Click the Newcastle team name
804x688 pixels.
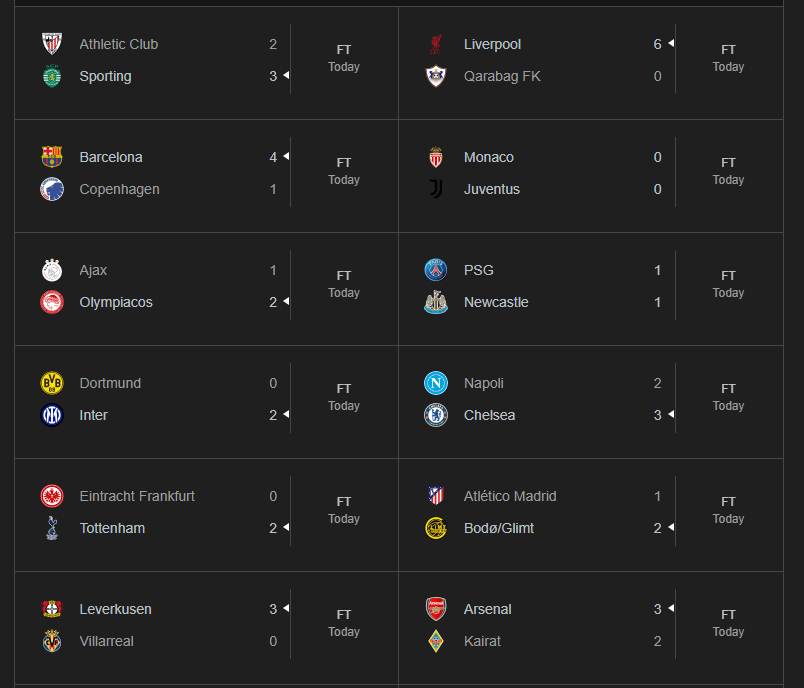point(496,302)
